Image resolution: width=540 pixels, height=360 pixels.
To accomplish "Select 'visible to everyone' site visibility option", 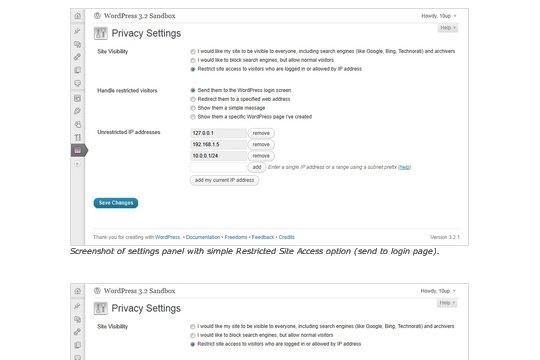I will click(193, 52).
